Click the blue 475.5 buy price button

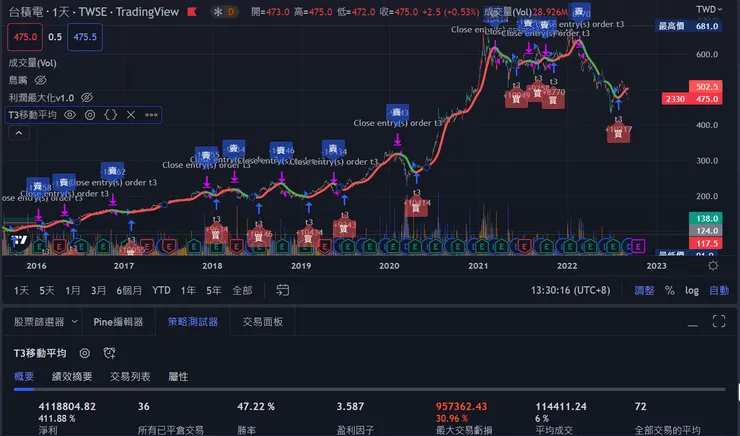pyautogui.click(x=85, y=37)
